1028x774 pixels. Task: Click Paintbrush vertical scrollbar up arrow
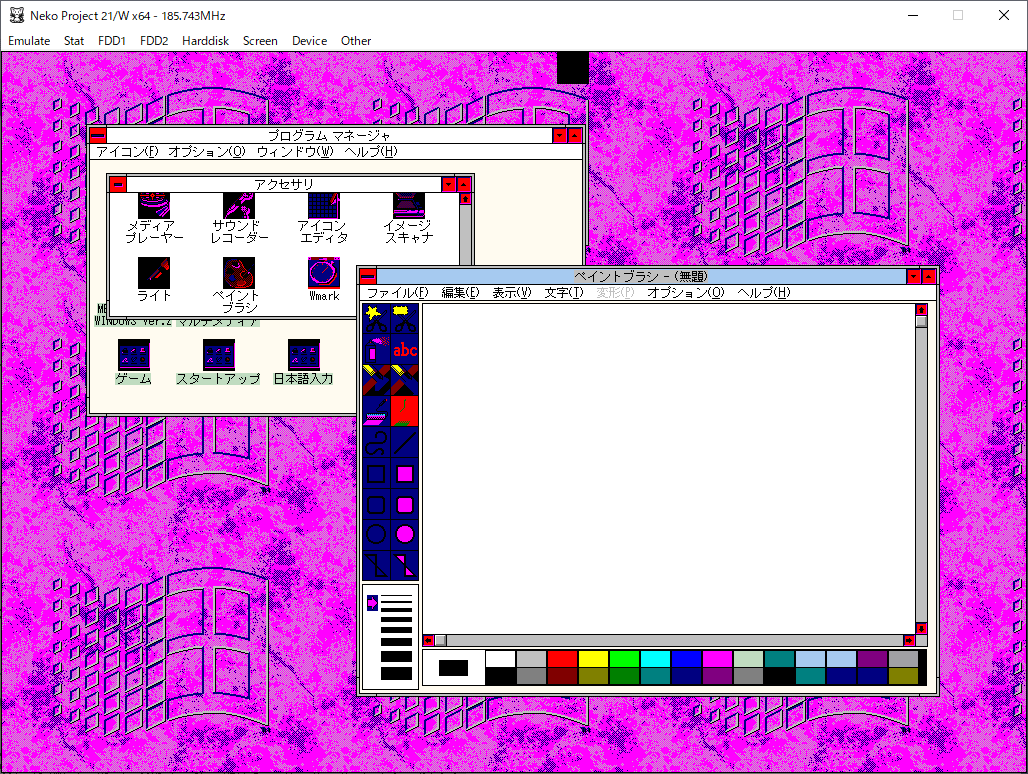click(921, 309)
